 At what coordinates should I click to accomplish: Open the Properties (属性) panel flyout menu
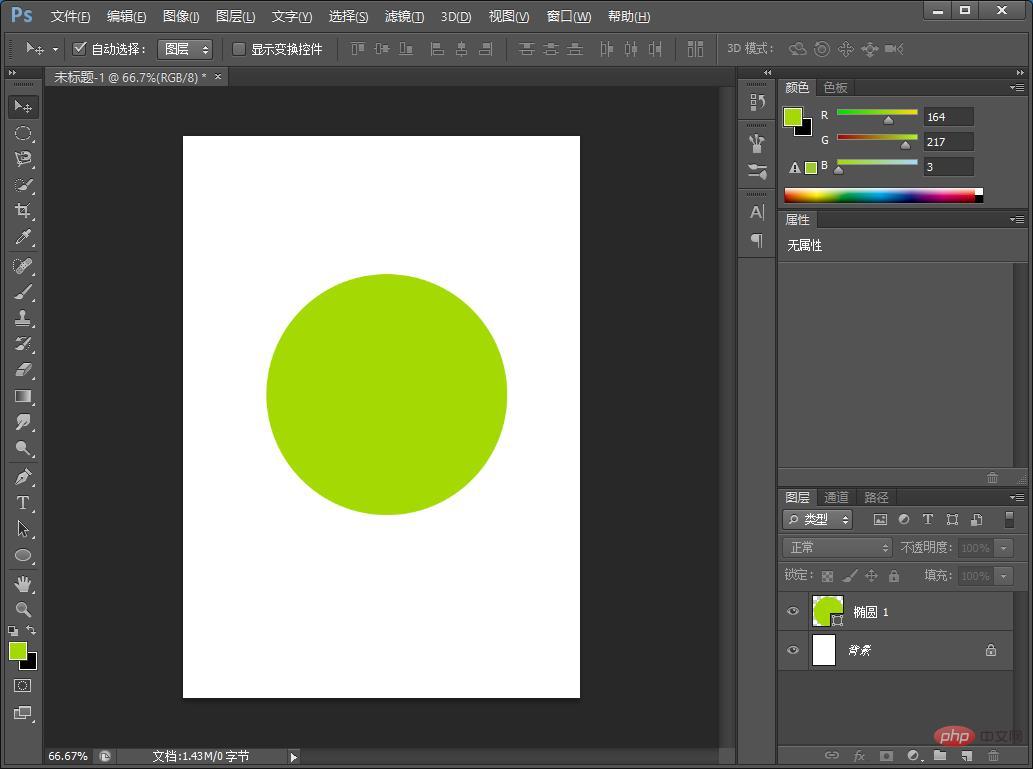[1017, 219]
